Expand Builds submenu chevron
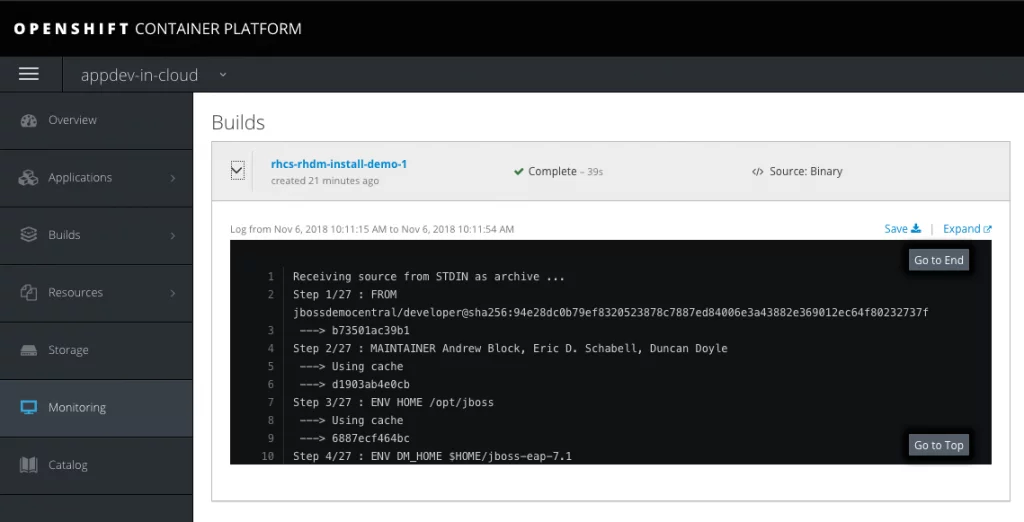 (173, 235)
